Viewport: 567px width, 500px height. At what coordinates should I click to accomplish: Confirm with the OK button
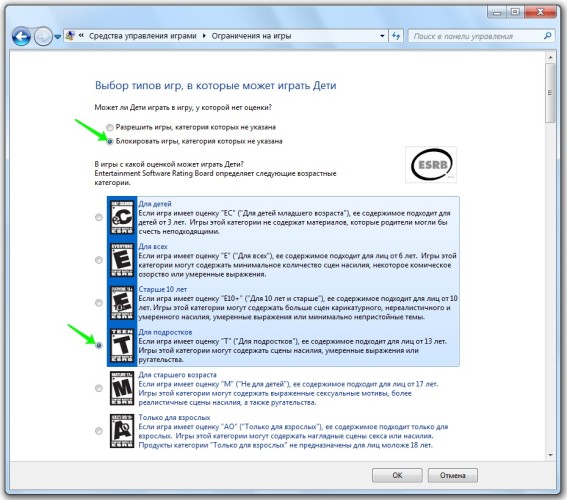pyautogui.click(x=397, y=475)
